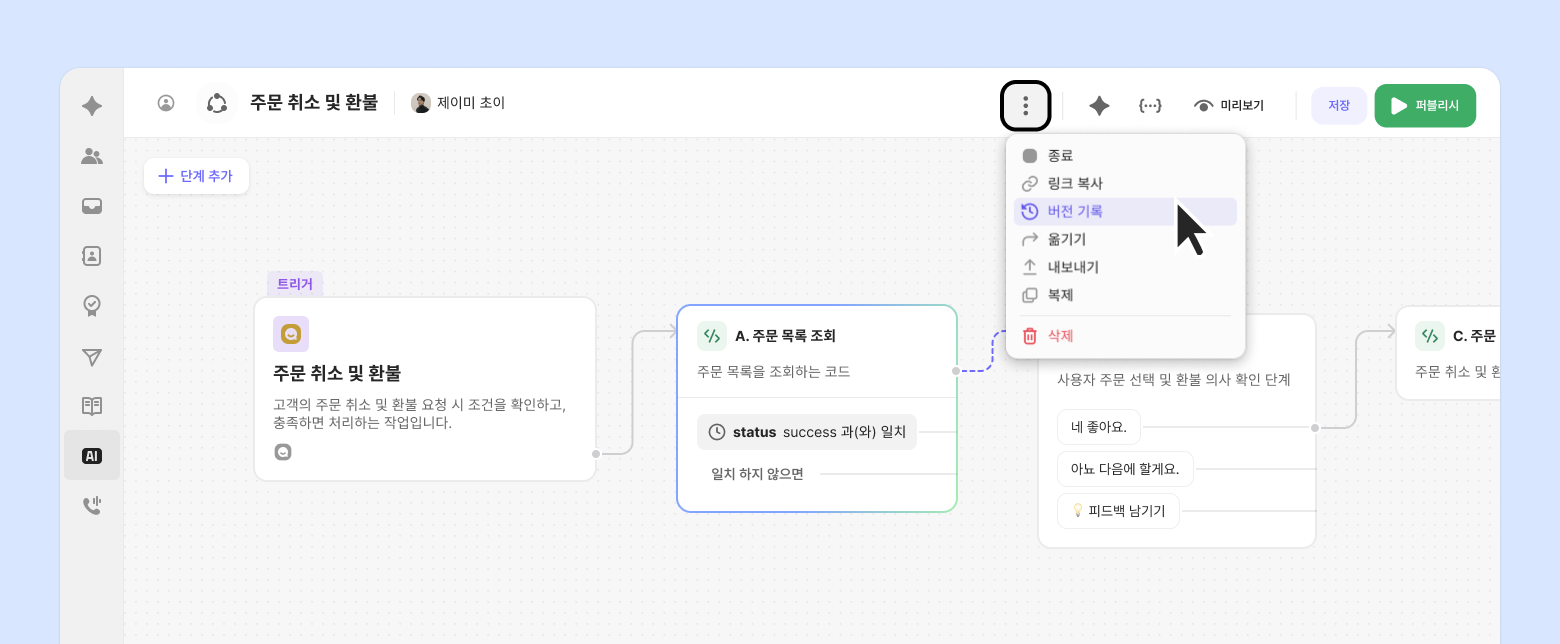This screenshot has height=644, width=1560.
Task: Select the 네 좋아요. response option
Action: 1098,428
